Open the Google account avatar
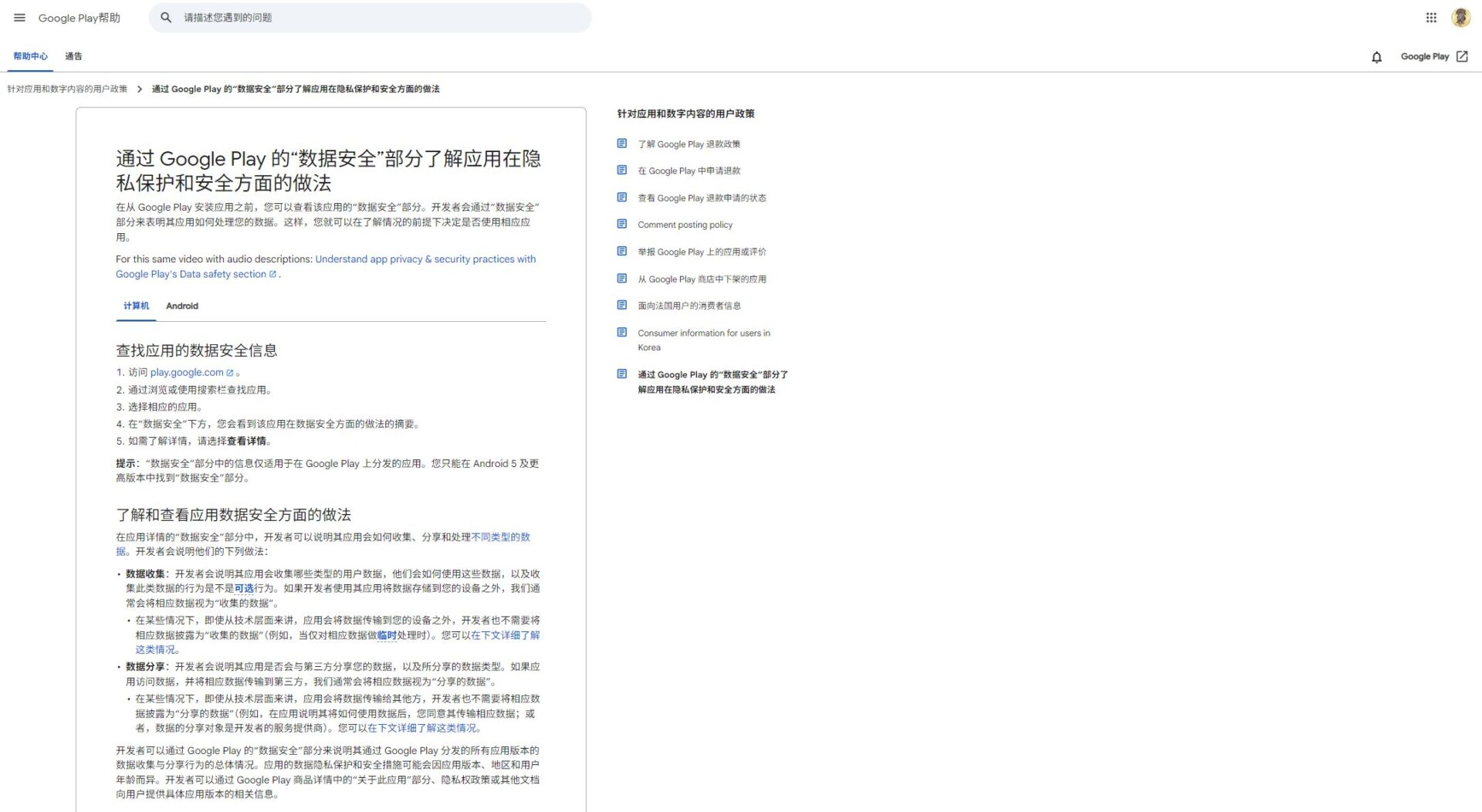The image size is (1482, 812). pos(1460,18)
